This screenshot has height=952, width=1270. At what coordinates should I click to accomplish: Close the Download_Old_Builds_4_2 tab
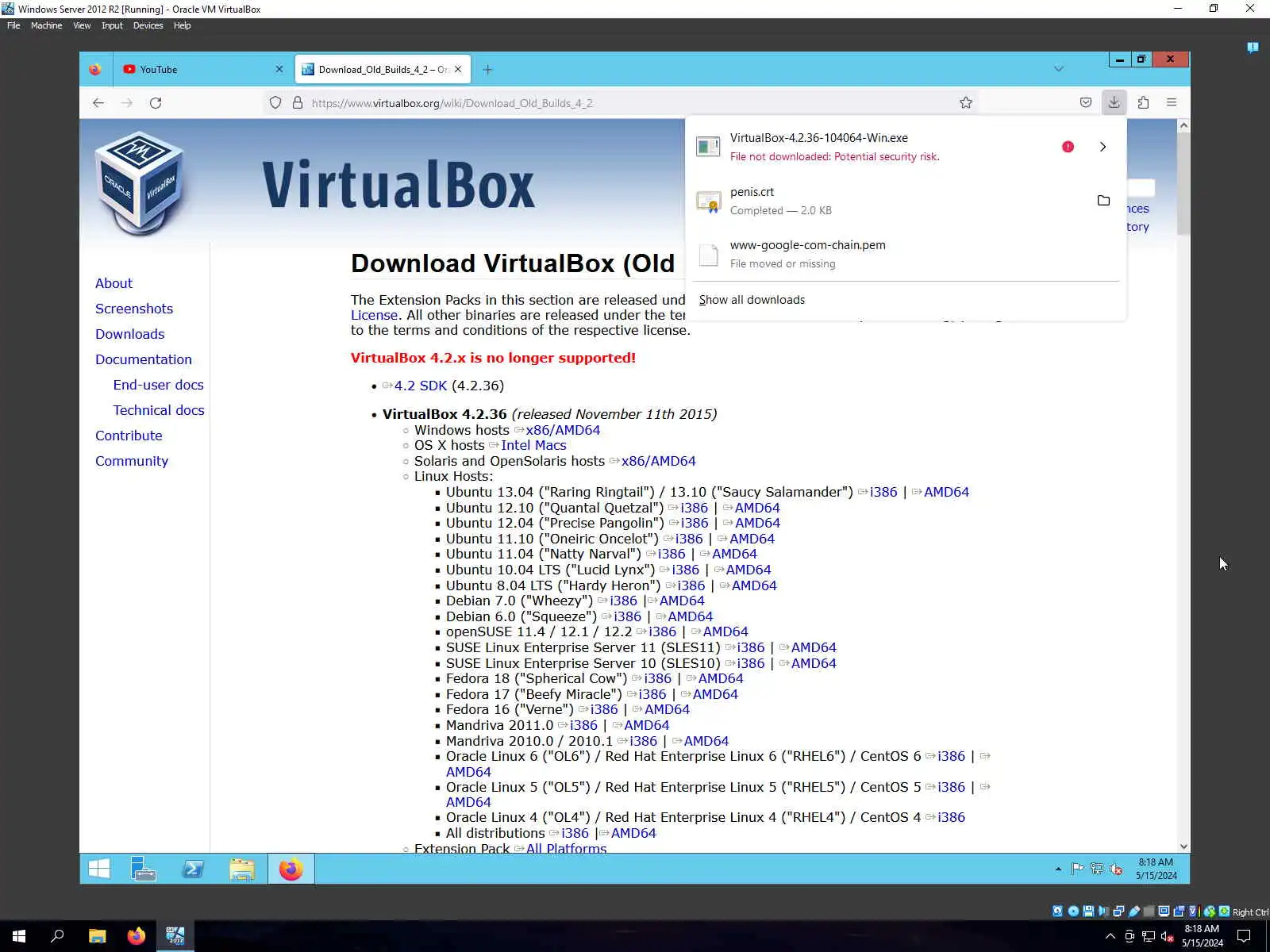(x=458, y=70)
